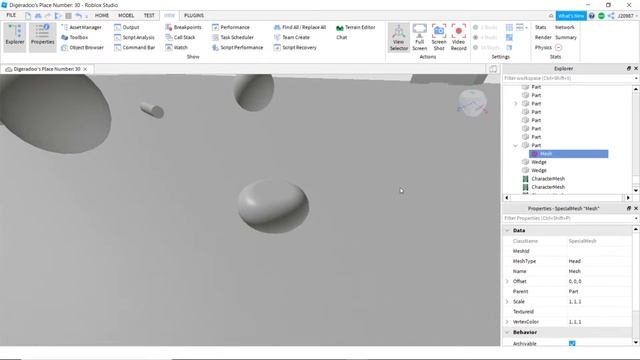Screen dimensions: 640x360
Task: Open Script Analysis
Action: pyautogui.click(x=134, y=38)
